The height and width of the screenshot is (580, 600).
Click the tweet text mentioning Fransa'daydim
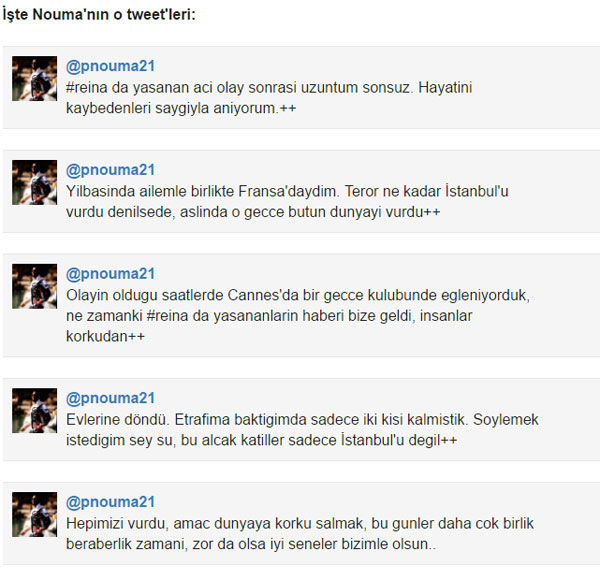(x=287, y=202)
